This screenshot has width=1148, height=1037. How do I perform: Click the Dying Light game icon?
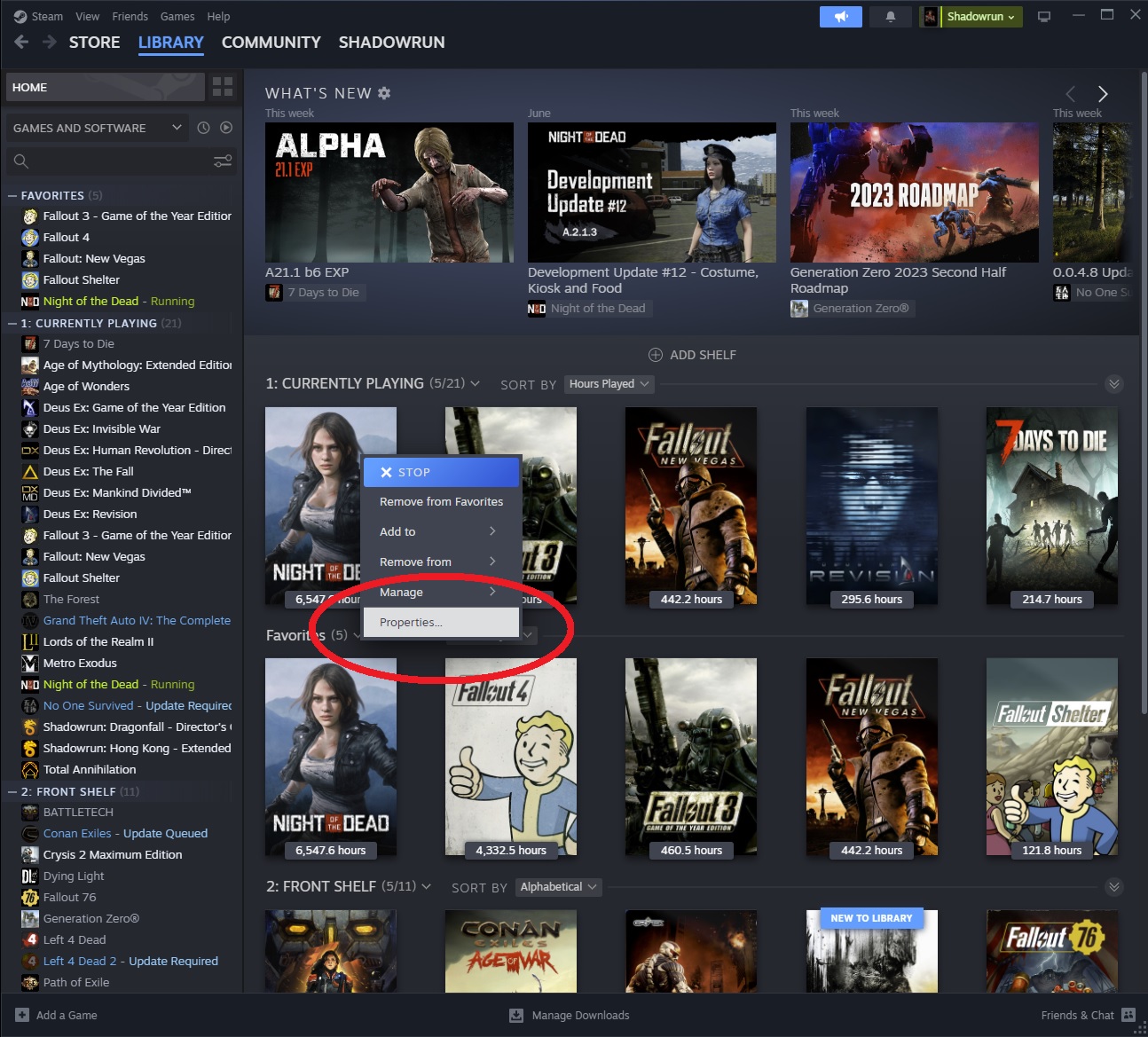[x=30, y=876]
